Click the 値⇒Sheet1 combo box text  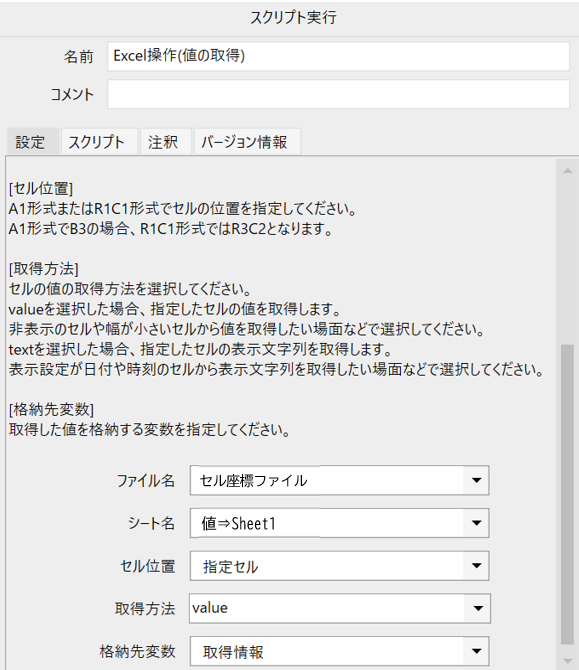coord(238,523)
